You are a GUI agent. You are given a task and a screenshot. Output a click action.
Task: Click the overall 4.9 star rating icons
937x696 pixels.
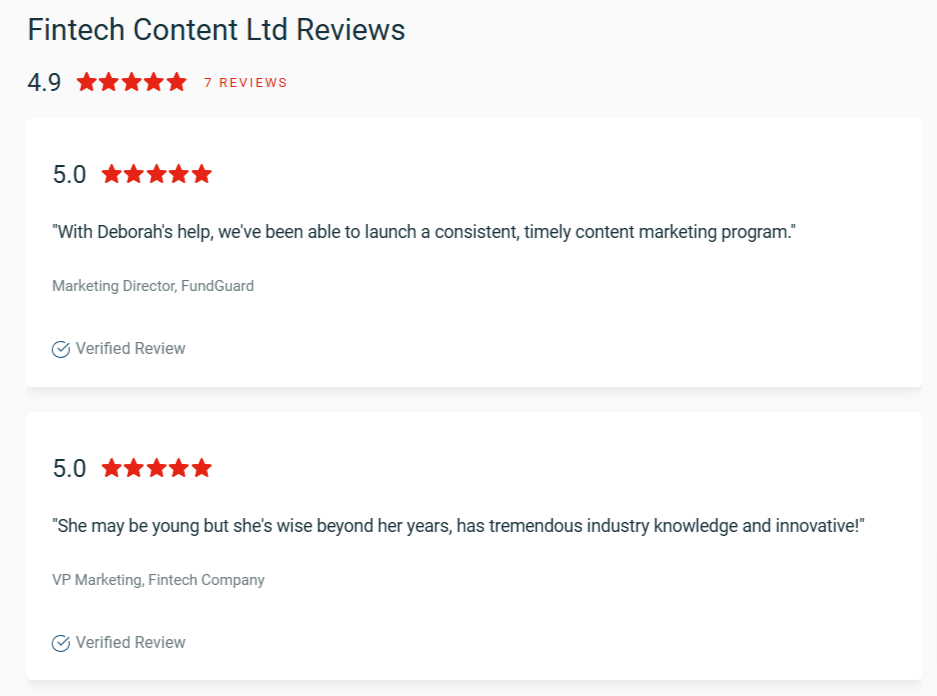(x=132, y=82)
